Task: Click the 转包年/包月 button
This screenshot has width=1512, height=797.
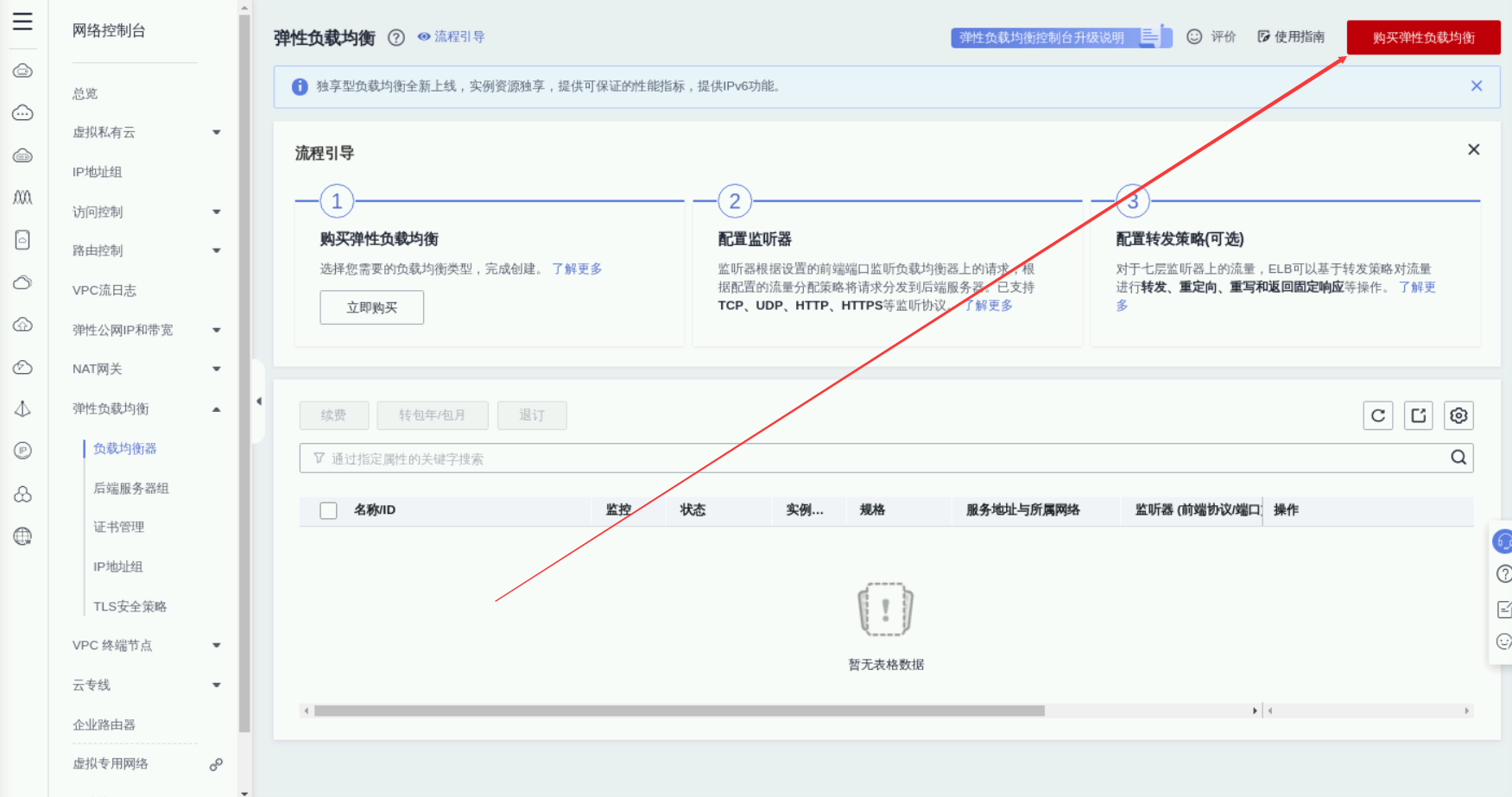Action: click(x=433, y=415)
